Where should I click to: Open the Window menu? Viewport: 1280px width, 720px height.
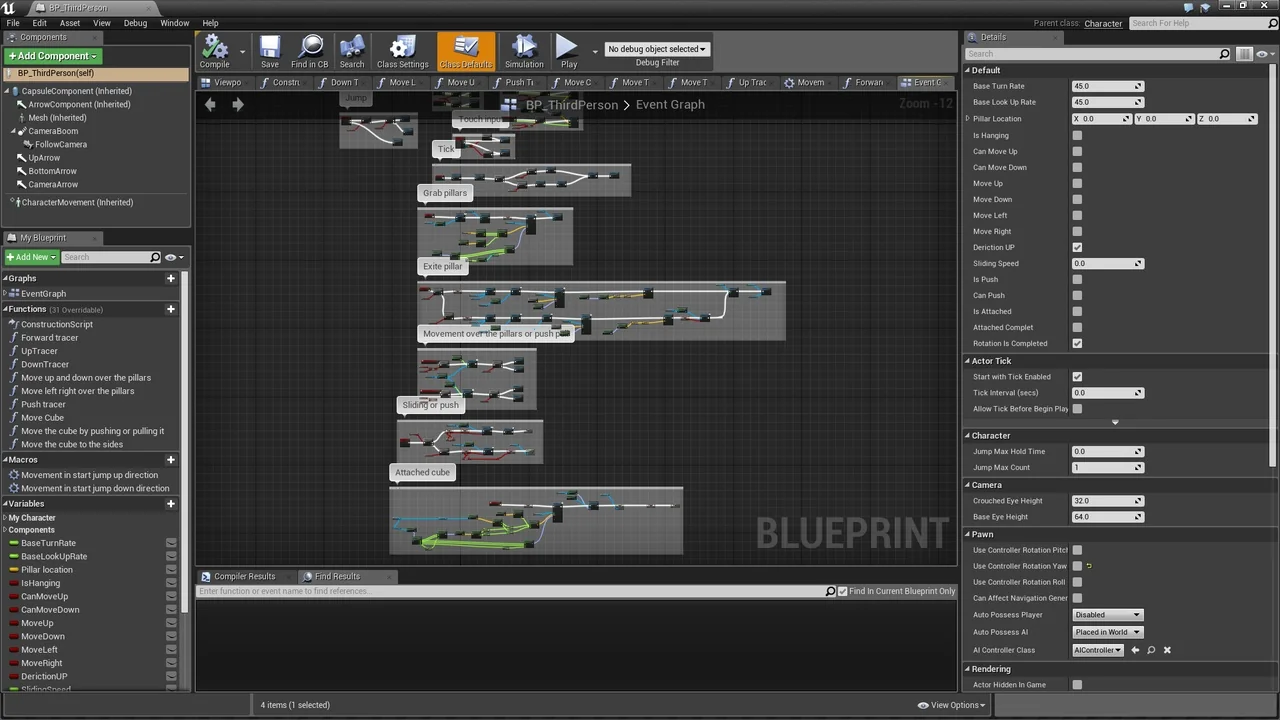[x=174, y=23]
